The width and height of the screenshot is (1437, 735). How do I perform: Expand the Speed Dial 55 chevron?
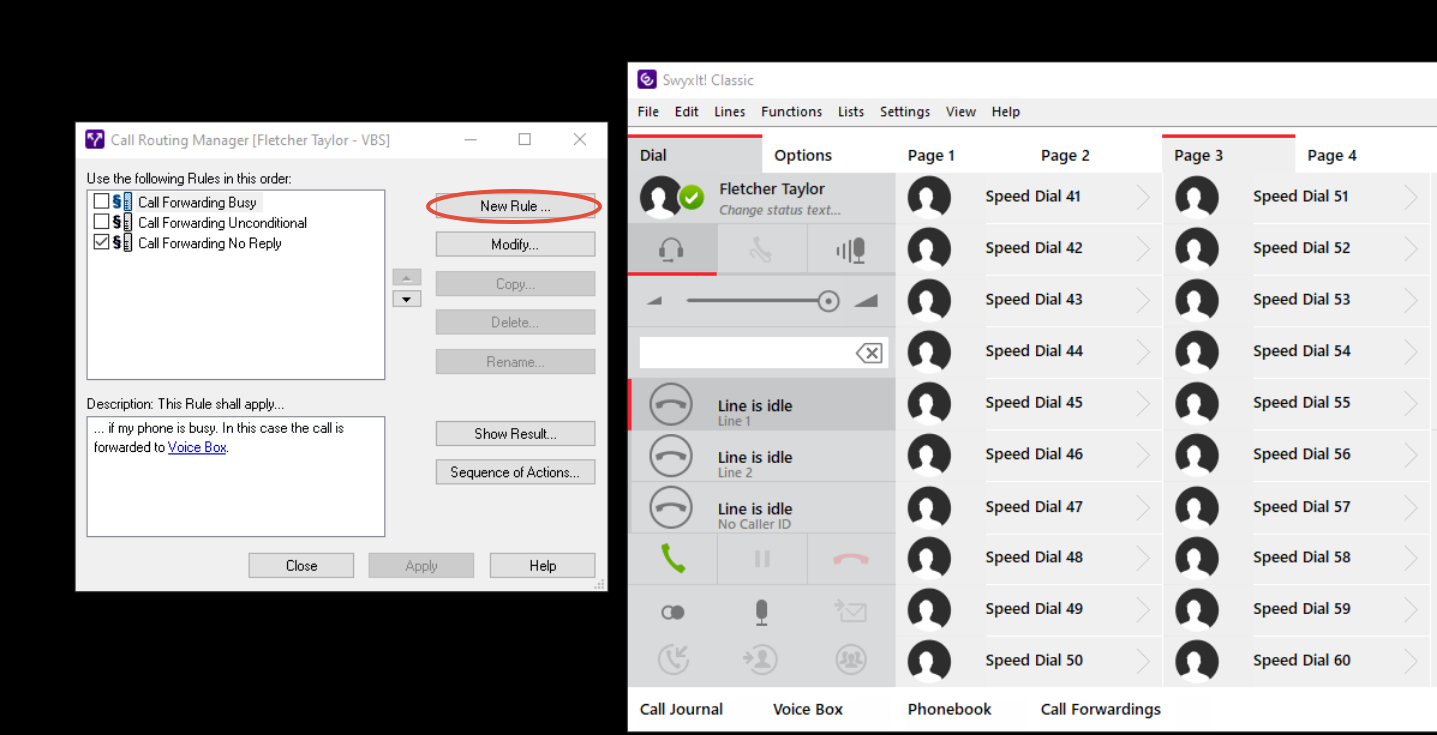[1411, 403]
